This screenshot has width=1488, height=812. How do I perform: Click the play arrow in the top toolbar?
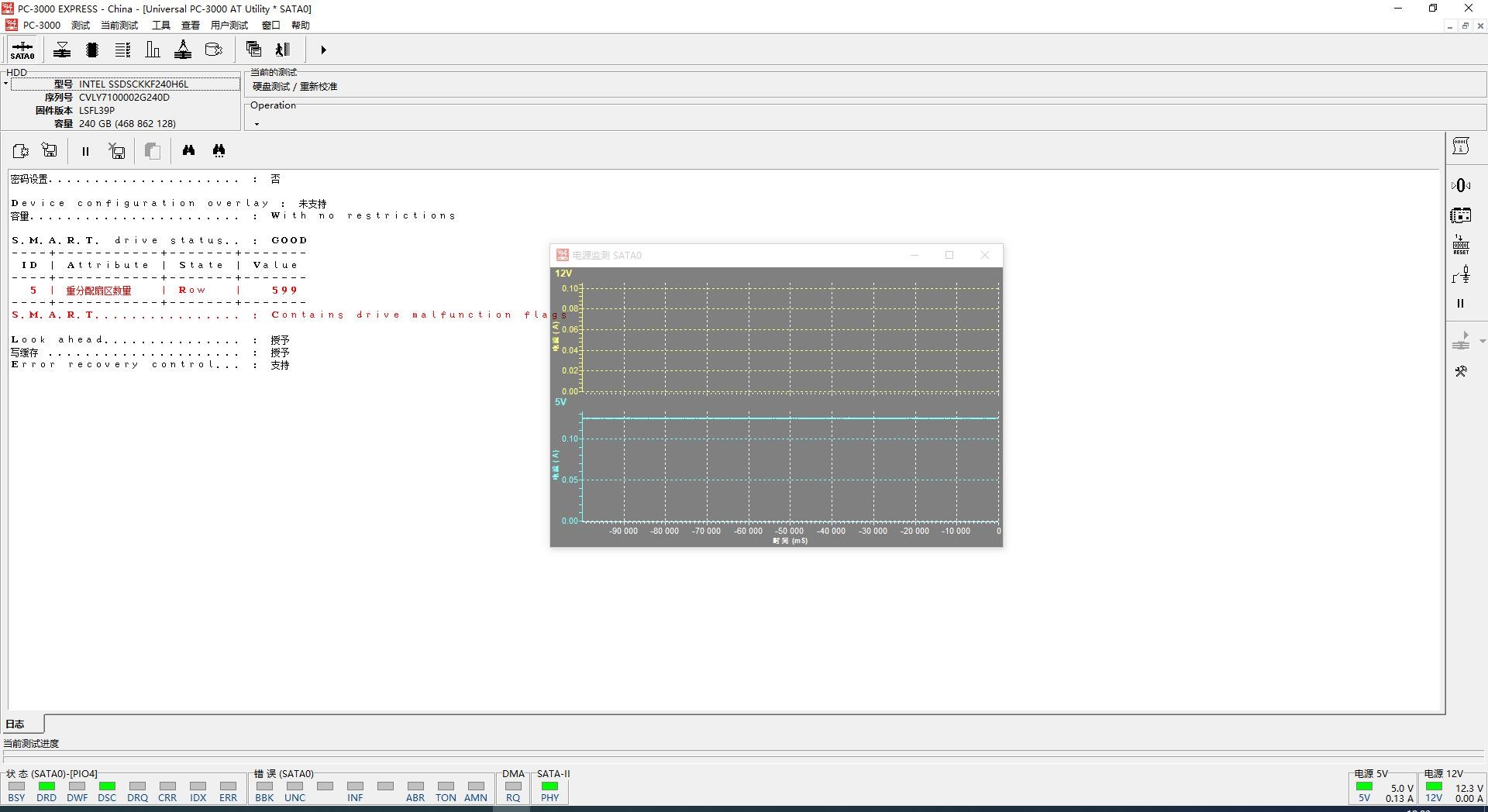pyautogui.click(x=323, y=50)
